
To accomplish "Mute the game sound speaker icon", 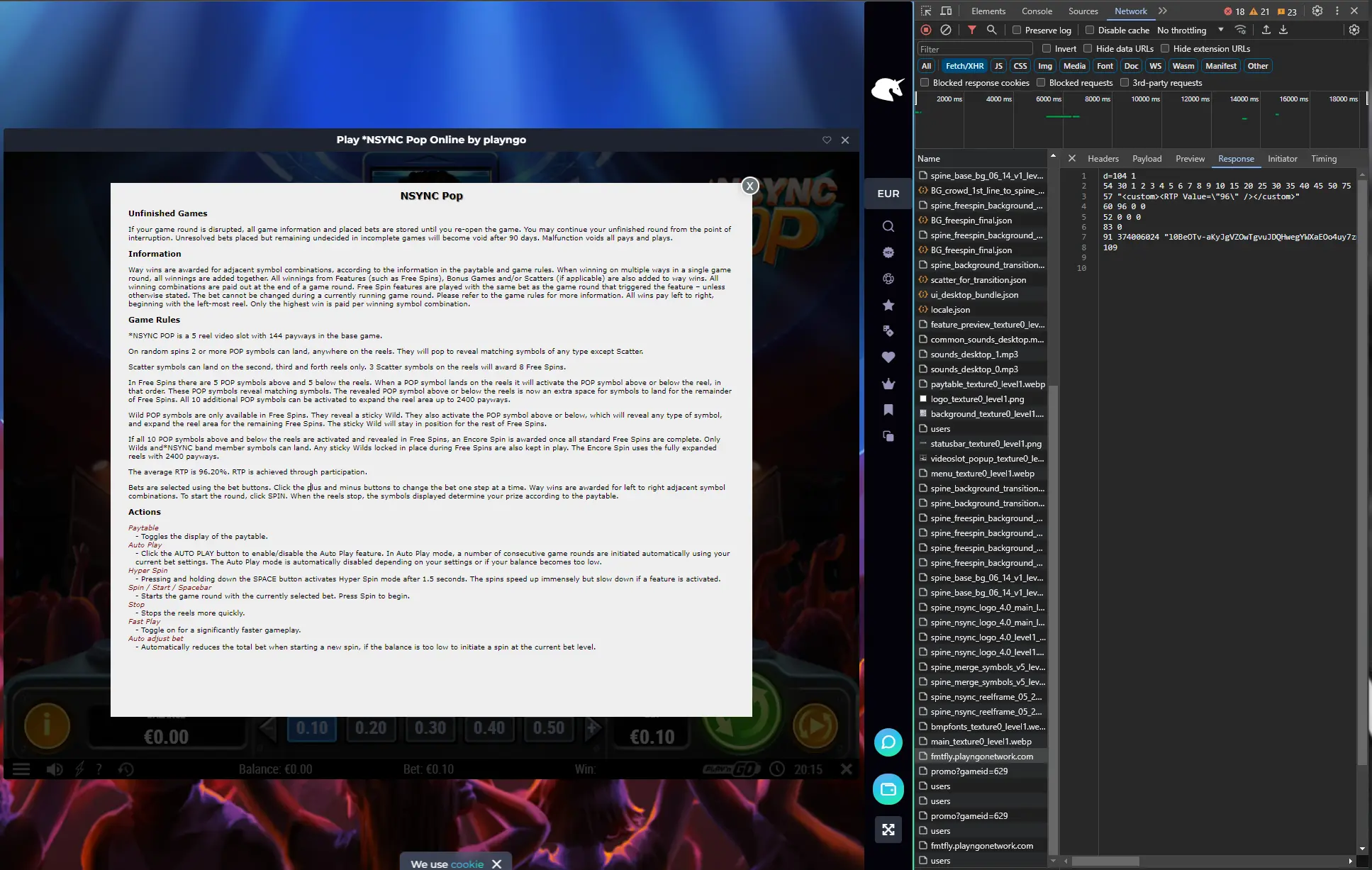I will (54, 769).
